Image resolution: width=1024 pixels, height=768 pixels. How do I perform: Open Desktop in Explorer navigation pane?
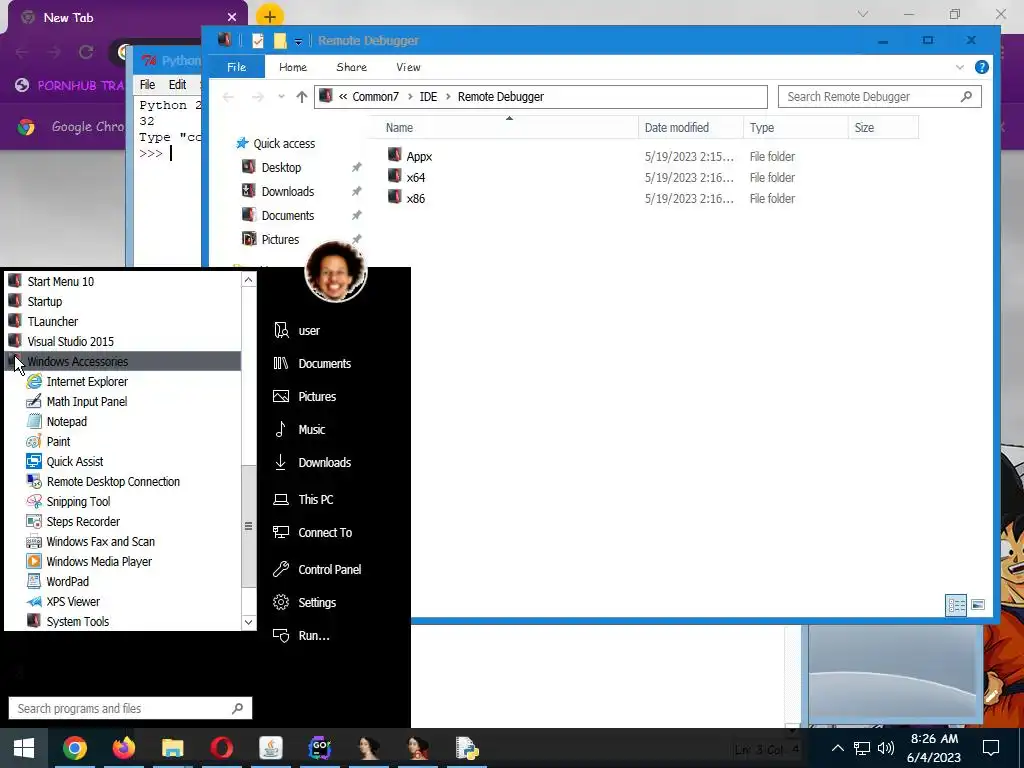click(x=281, y=168)
